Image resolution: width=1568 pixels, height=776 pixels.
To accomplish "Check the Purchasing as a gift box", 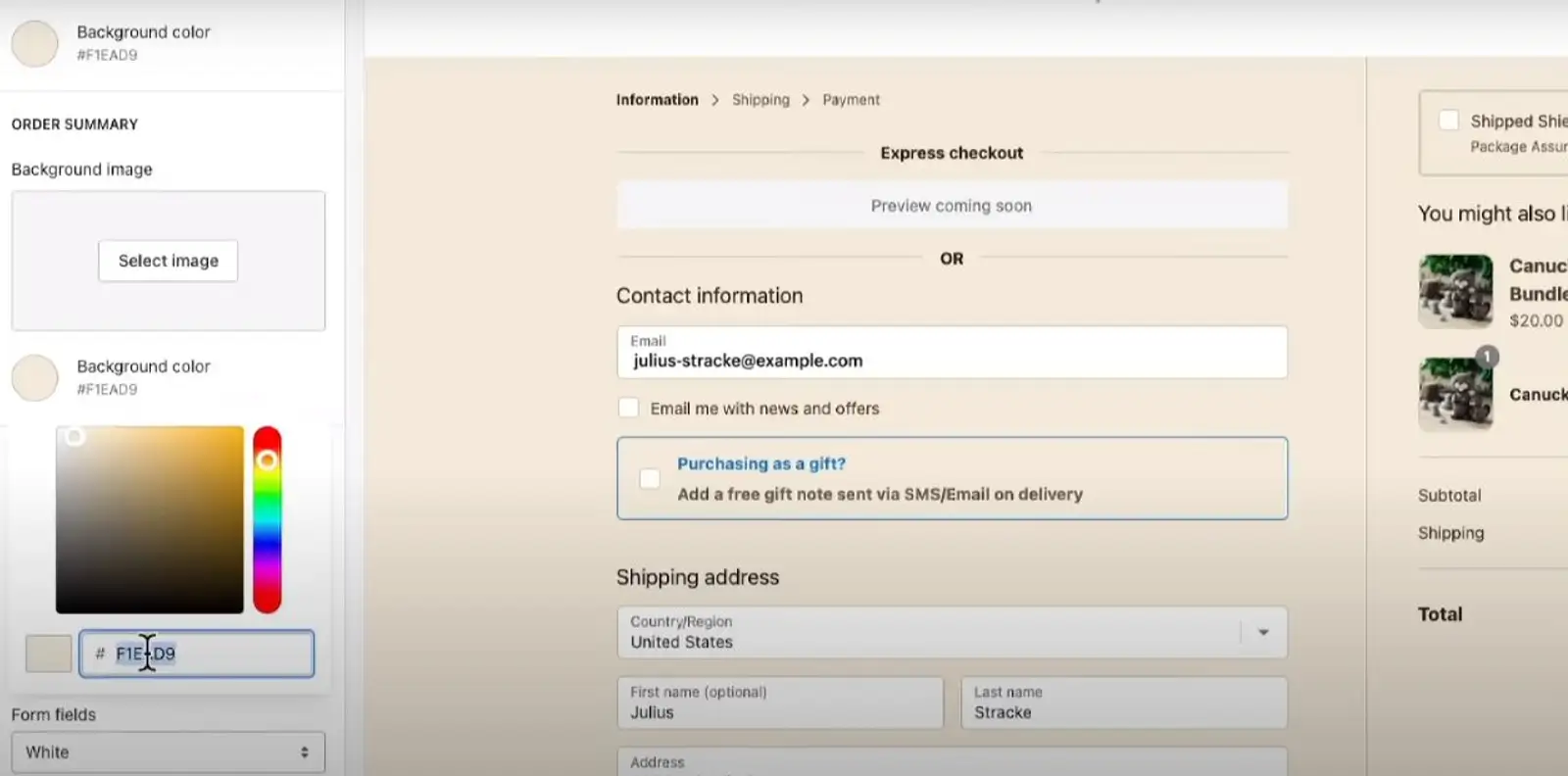I will coord(649,478).
